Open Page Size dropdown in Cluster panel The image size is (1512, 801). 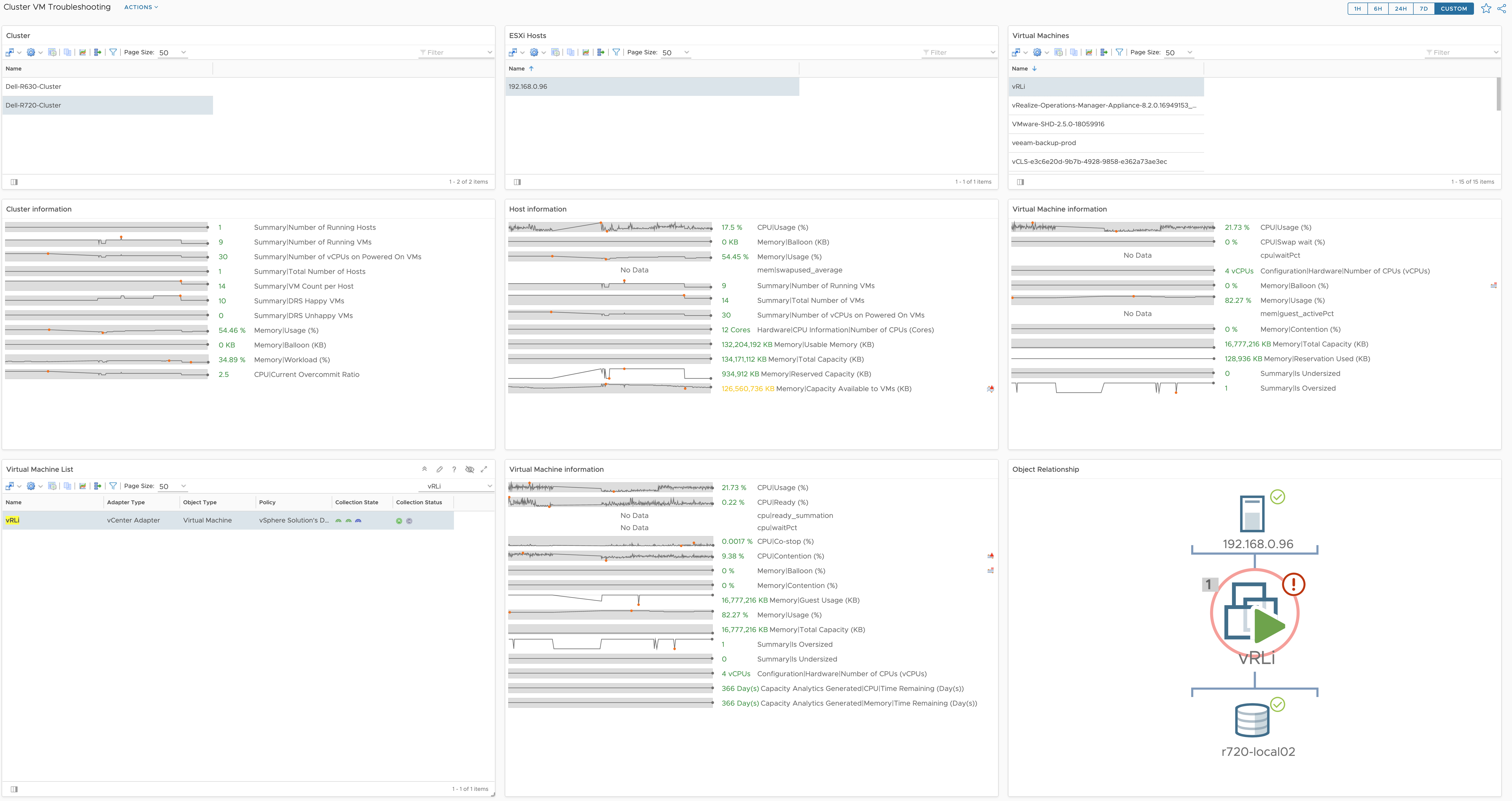pos(172,52)
